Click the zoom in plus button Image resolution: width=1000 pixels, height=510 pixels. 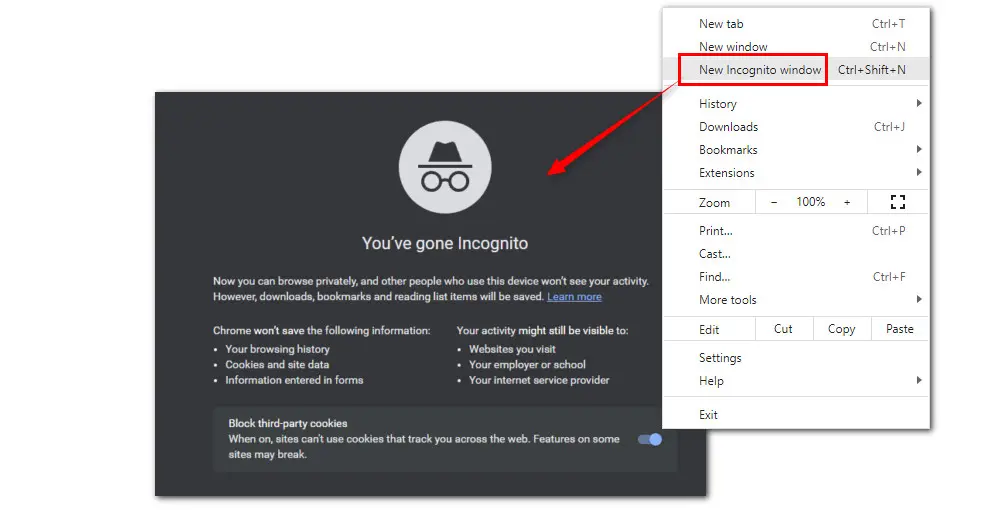click(847, 202)
